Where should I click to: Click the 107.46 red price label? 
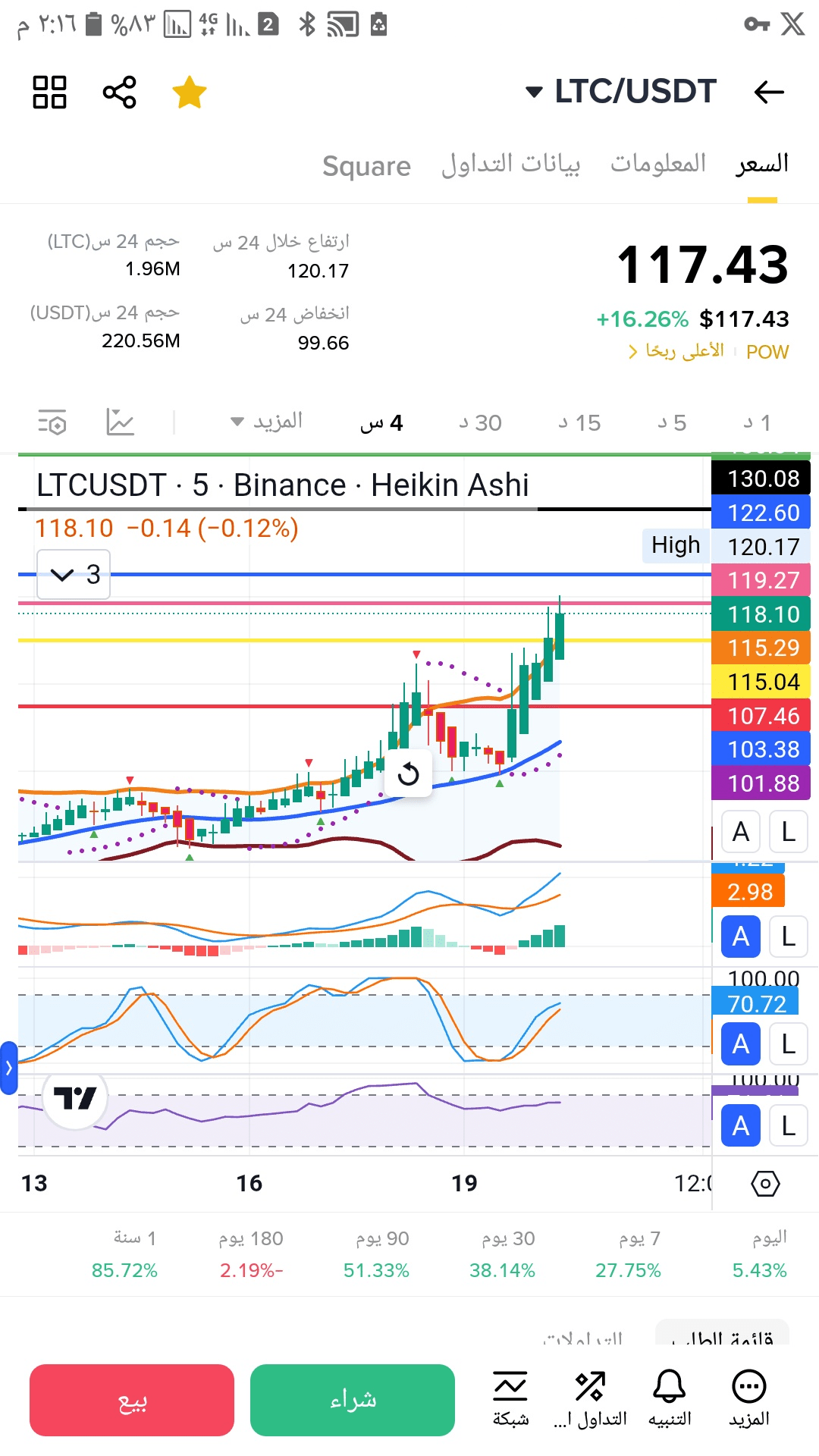coord(761,715)
